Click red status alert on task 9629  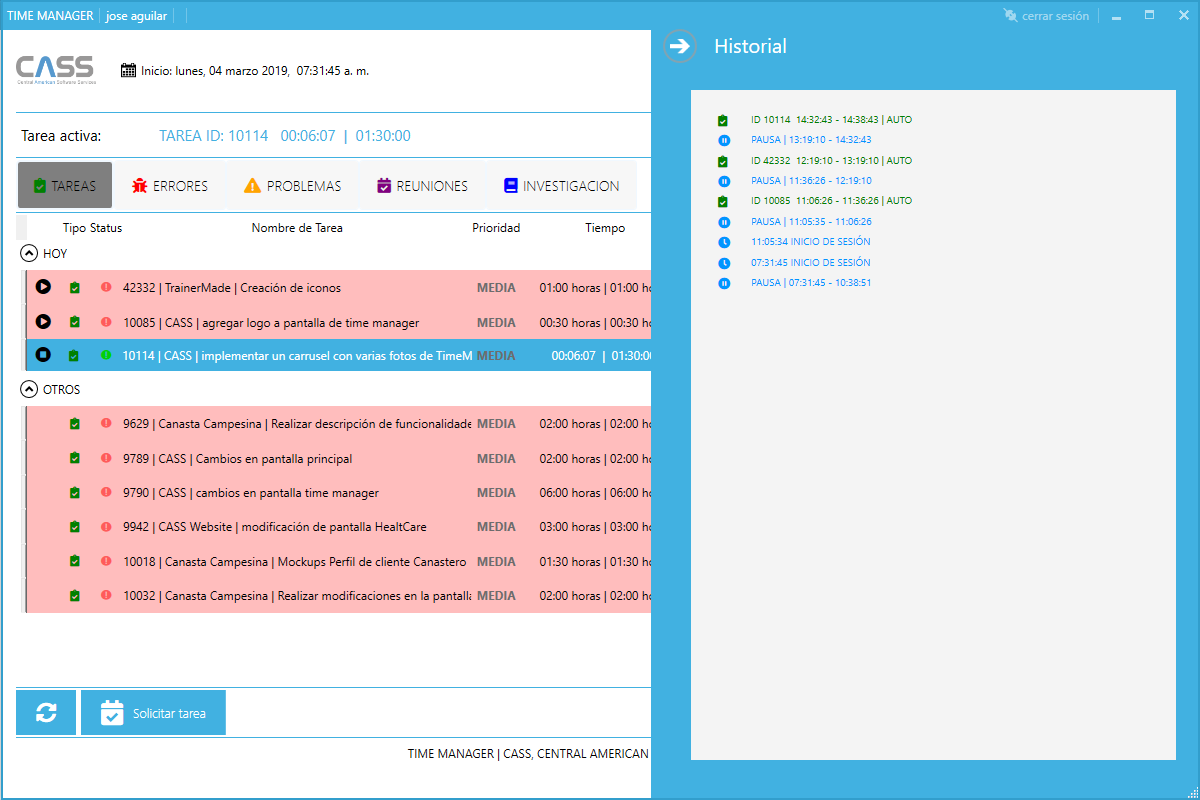pos(106,424)
